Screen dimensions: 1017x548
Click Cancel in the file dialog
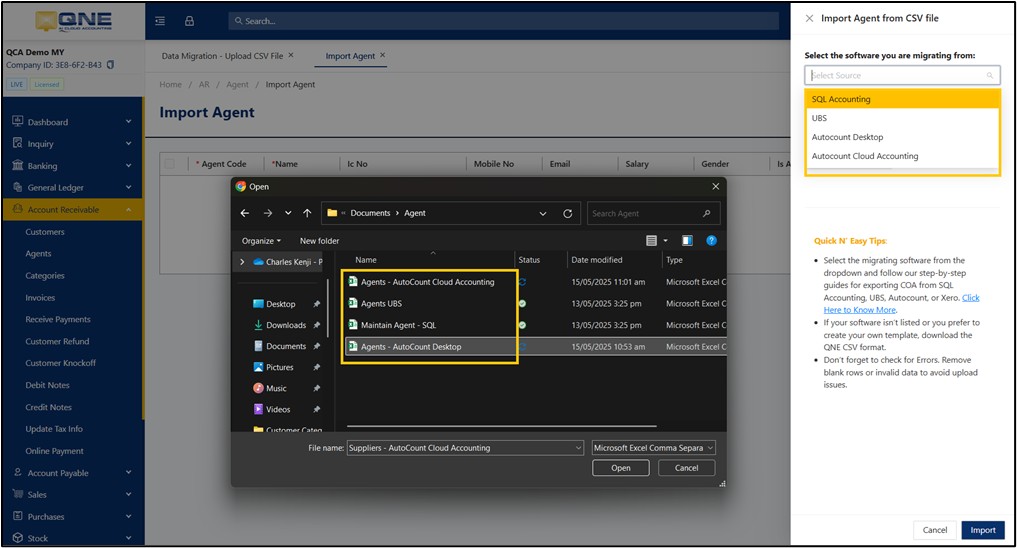(686, 468)
